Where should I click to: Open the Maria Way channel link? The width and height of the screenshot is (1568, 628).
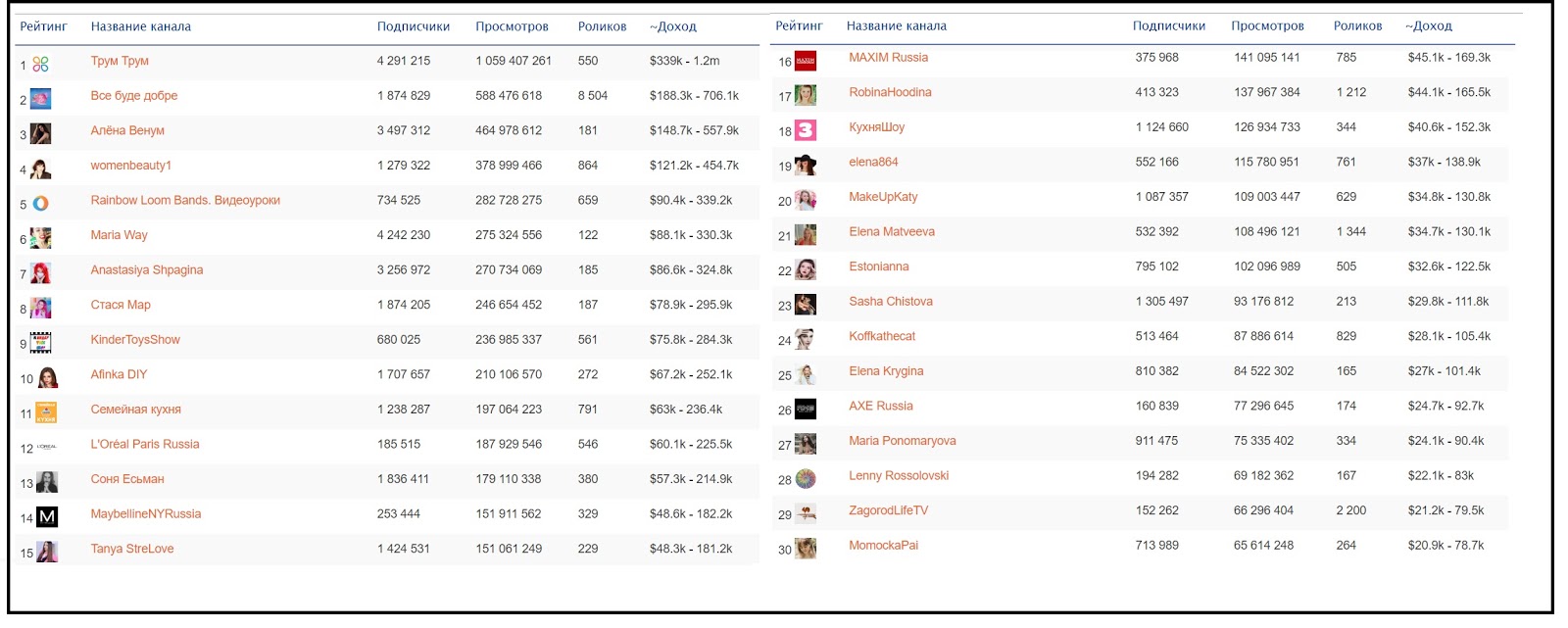pos(120,235)
